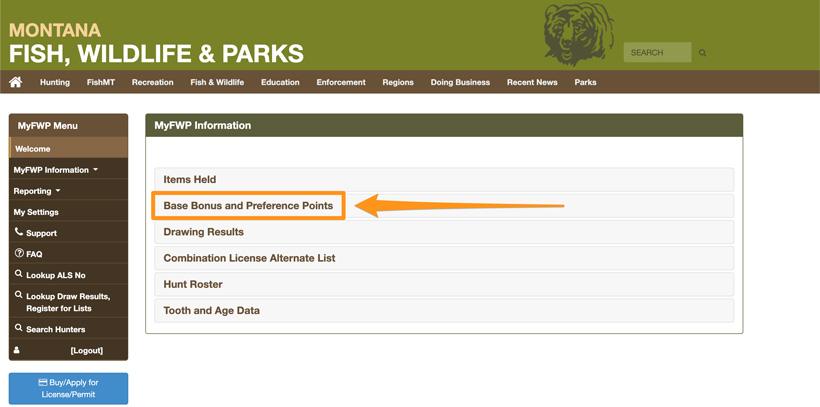This screenshot has height=407, width=820.
Task: Click the bear logo in the header
Action: [578, 34]
